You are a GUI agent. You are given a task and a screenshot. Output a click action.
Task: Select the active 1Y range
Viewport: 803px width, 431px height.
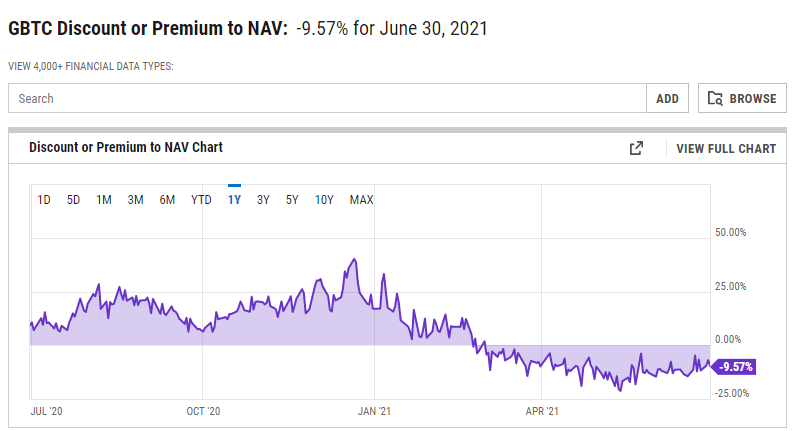pos(234,200)
